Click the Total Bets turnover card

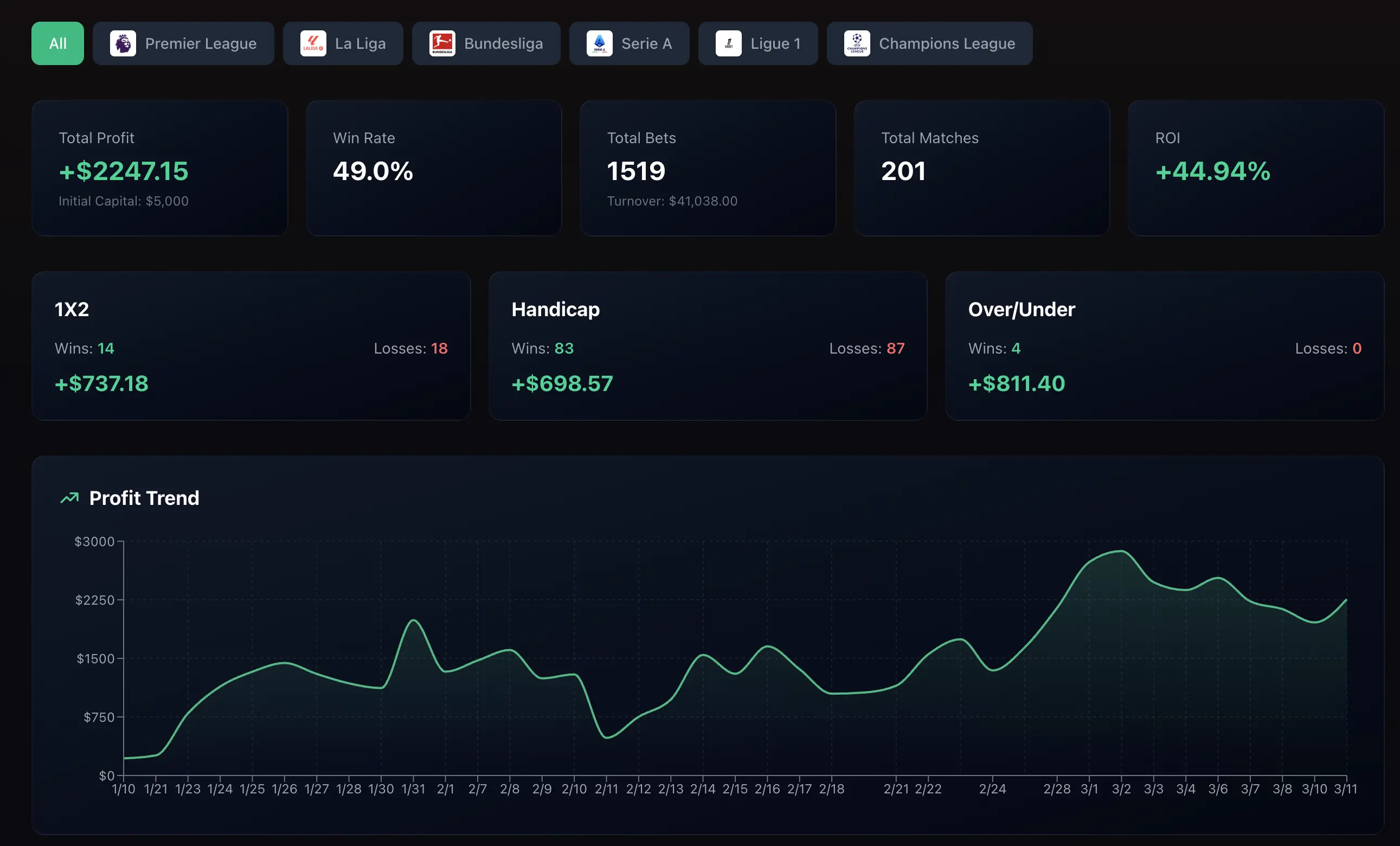tap(708, 168)
